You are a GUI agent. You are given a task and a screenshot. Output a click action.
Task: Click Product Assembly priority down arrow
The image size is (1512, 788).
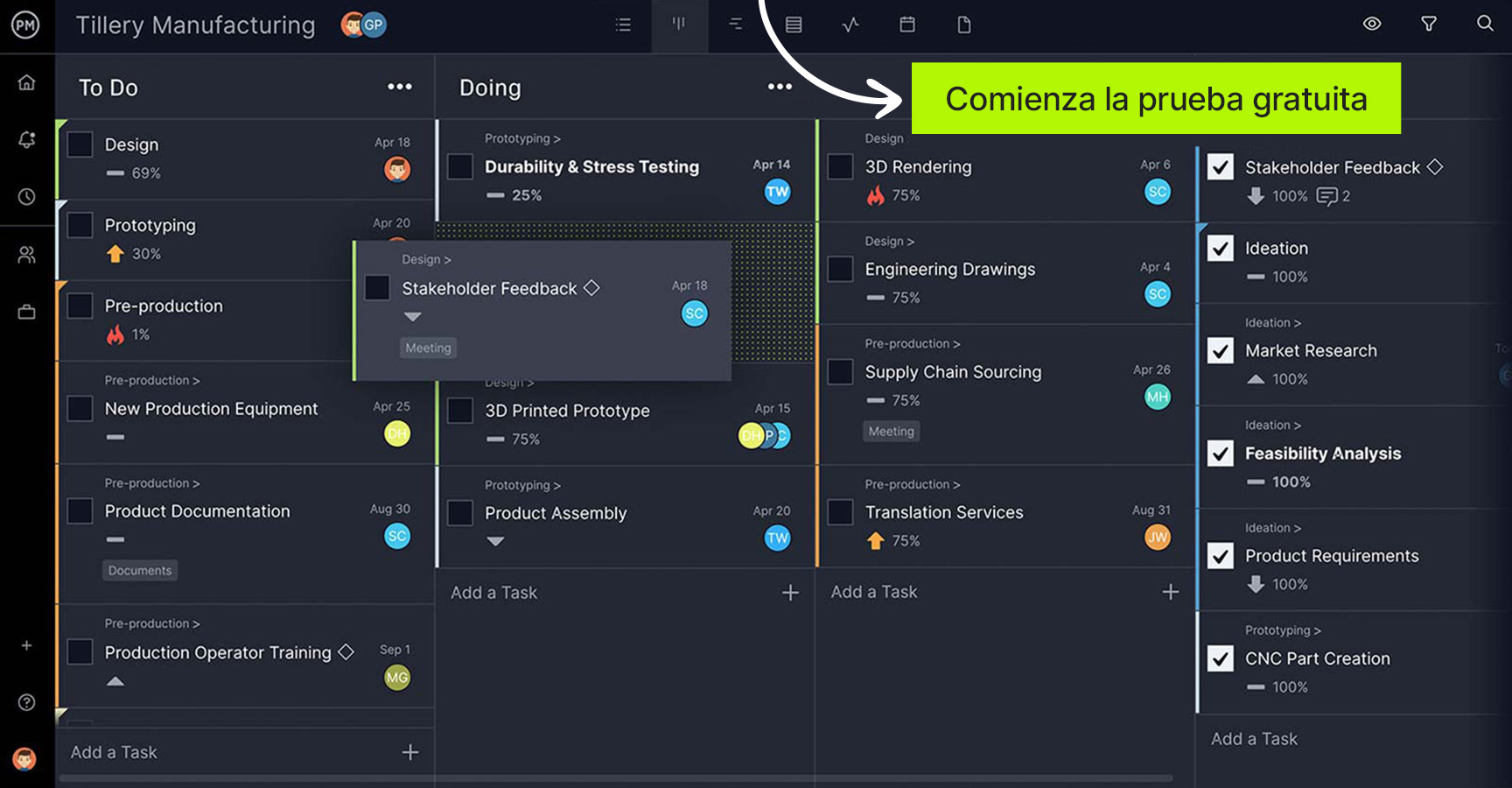pyautogui.click(x=495, y=541)
